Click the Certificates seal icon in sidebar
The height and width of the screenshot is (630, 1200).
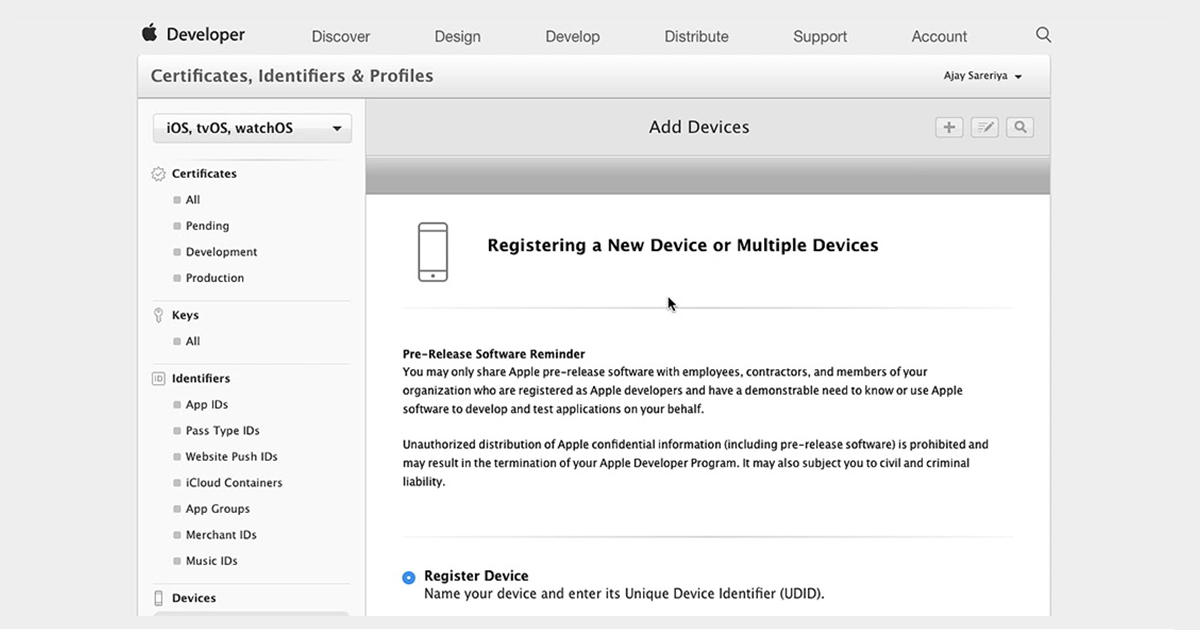pos(158,174)
